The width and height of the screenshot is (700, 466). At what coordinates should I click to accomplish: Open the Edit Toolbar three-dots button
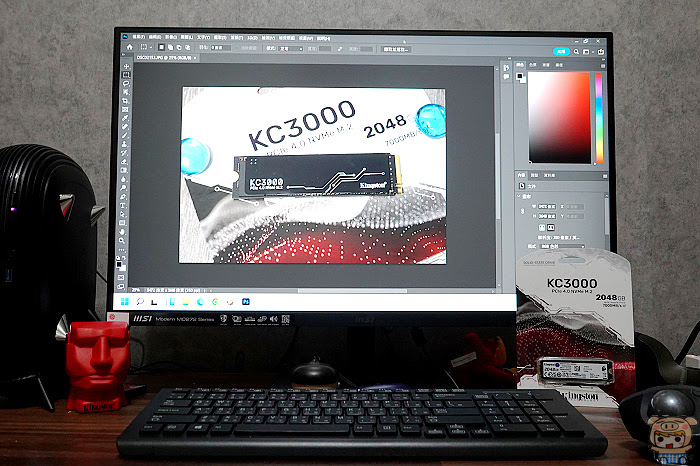122,250
